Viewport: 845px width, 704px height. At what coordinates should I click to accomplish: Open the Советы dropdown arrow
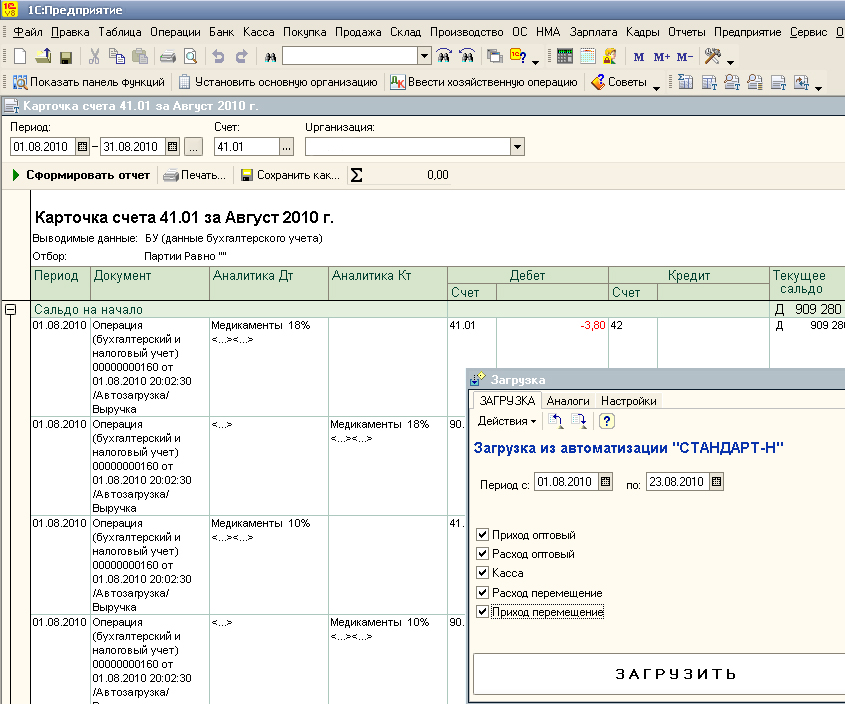click(656, 86)
